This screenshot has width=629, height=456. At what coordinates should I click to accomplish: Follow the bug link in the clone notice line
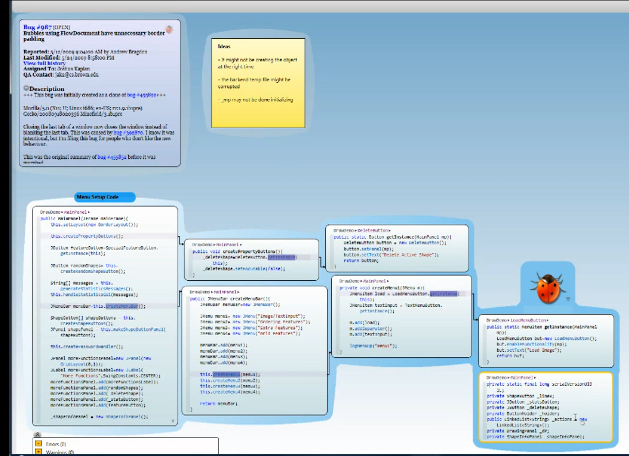(142, 95)
